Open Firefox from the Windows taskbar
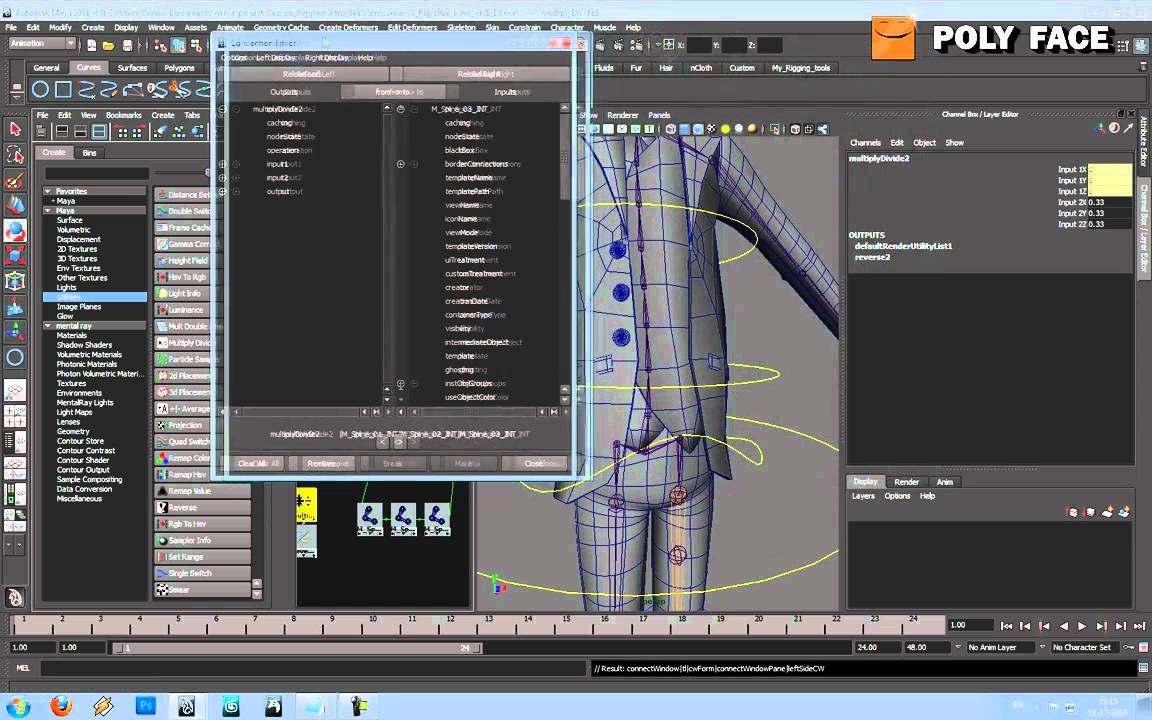Image resolution: width=1152 pixels, height=720 pixels. click(x=61, y=706)
